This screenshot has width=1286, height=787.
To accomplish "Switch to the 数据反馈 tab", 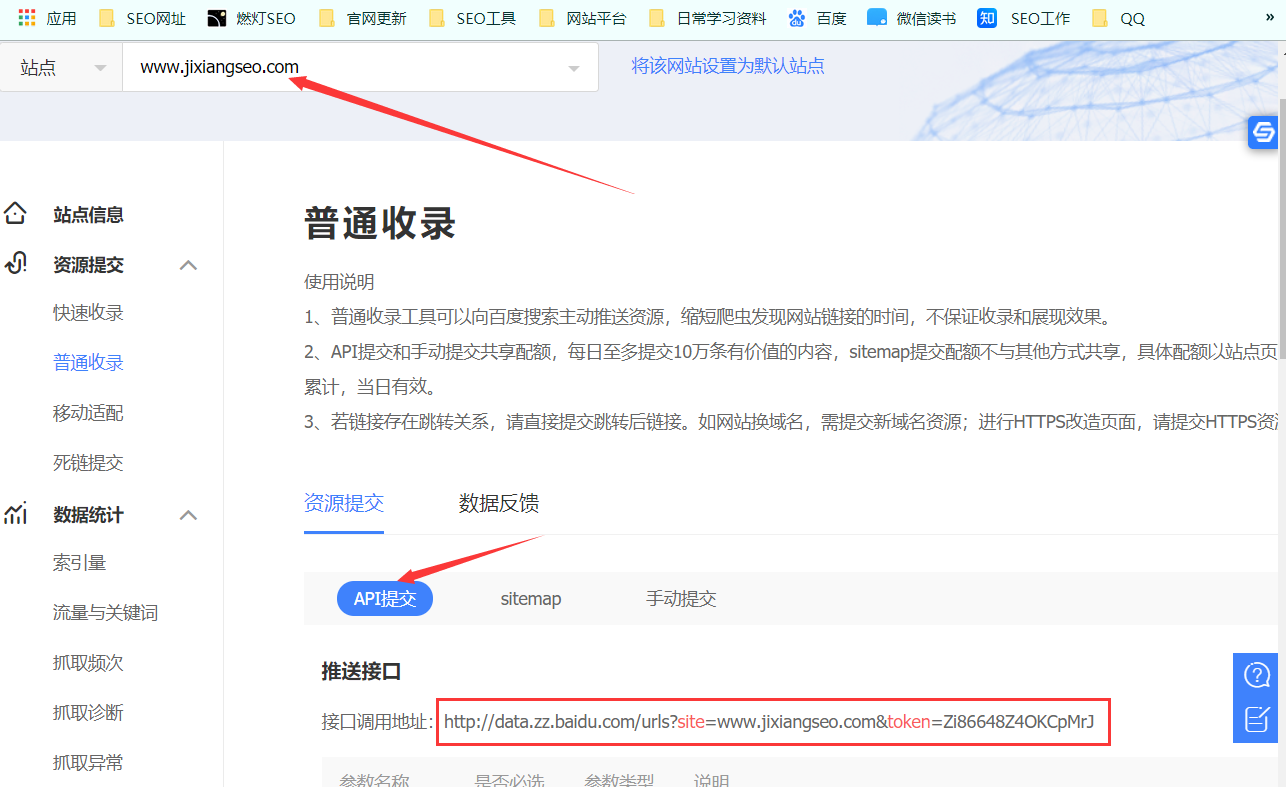I will (x=499, y=503).
